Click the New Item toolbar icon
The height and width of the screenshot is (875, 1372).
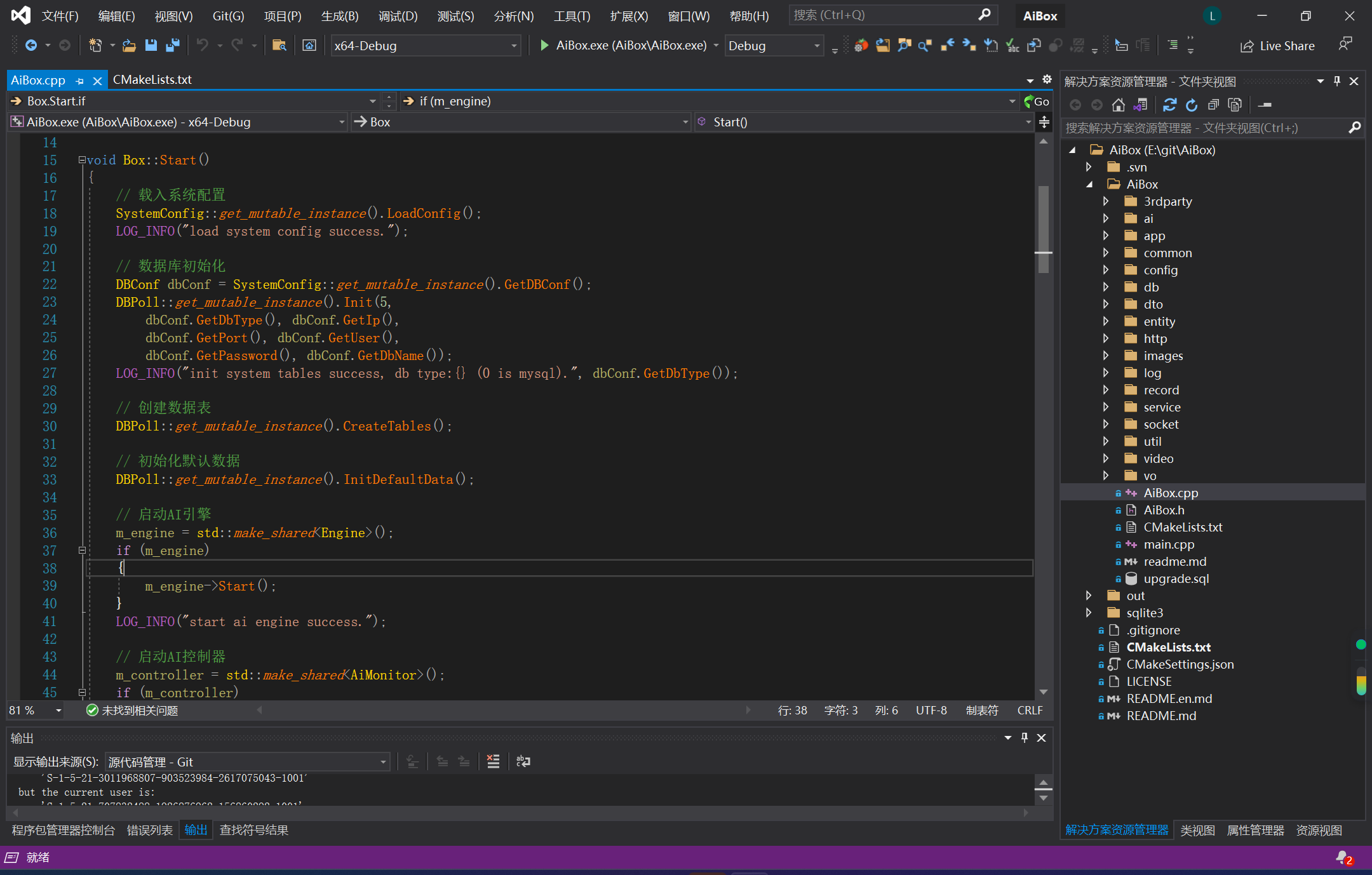95,45
